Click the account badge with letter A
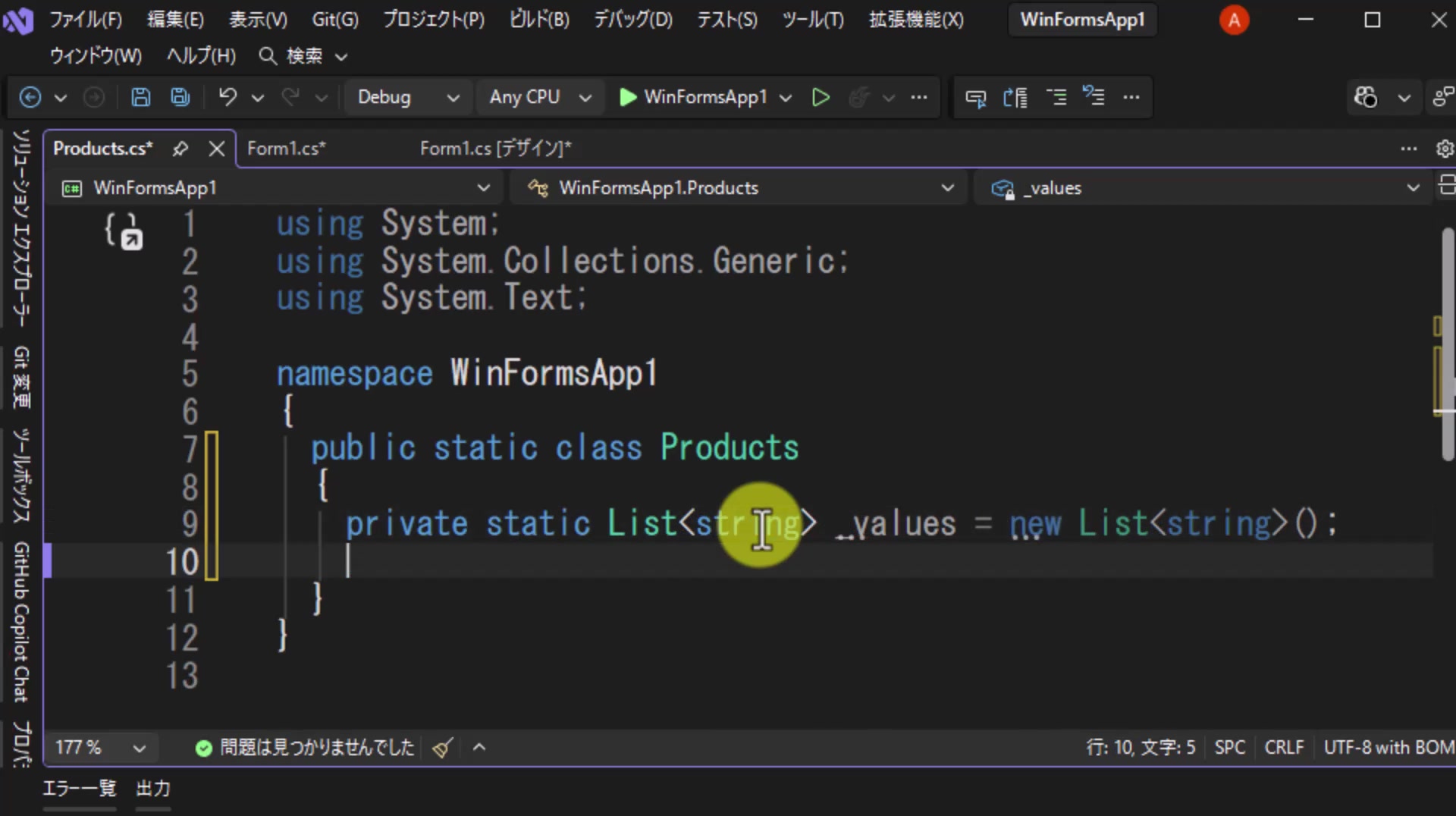The image size is (1456, 816). 1234,20
